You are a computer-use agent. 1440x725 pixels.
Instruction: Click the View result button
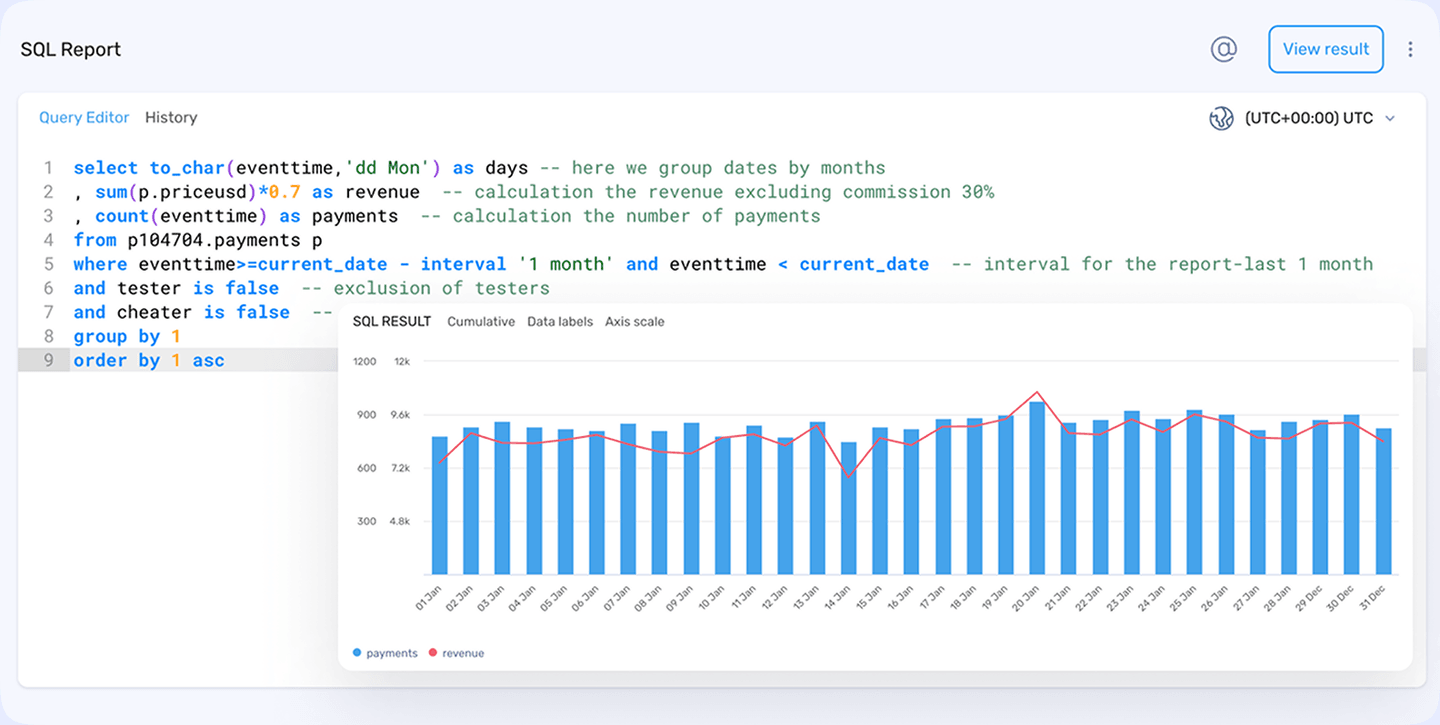point(1325,48)
